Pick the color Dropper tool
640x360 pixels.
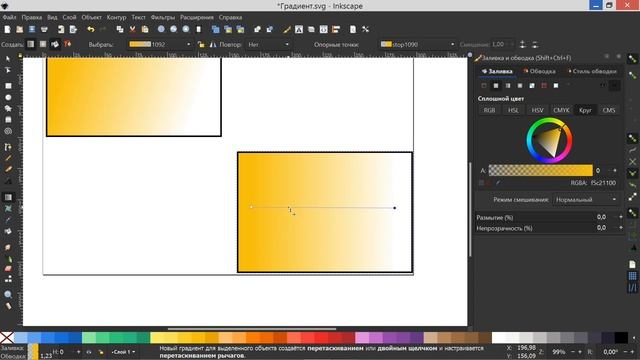[x=8, y=220]
